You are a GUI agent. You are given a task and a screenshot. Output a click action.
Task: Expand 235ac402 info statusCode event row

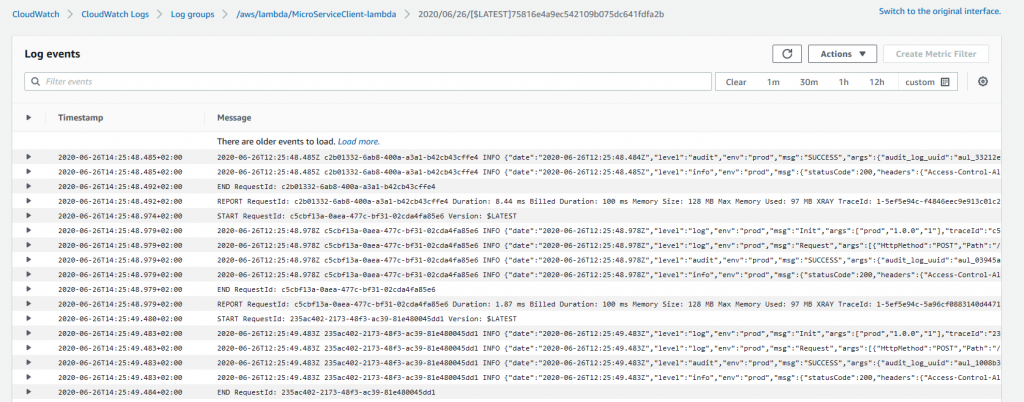(28, 377)
